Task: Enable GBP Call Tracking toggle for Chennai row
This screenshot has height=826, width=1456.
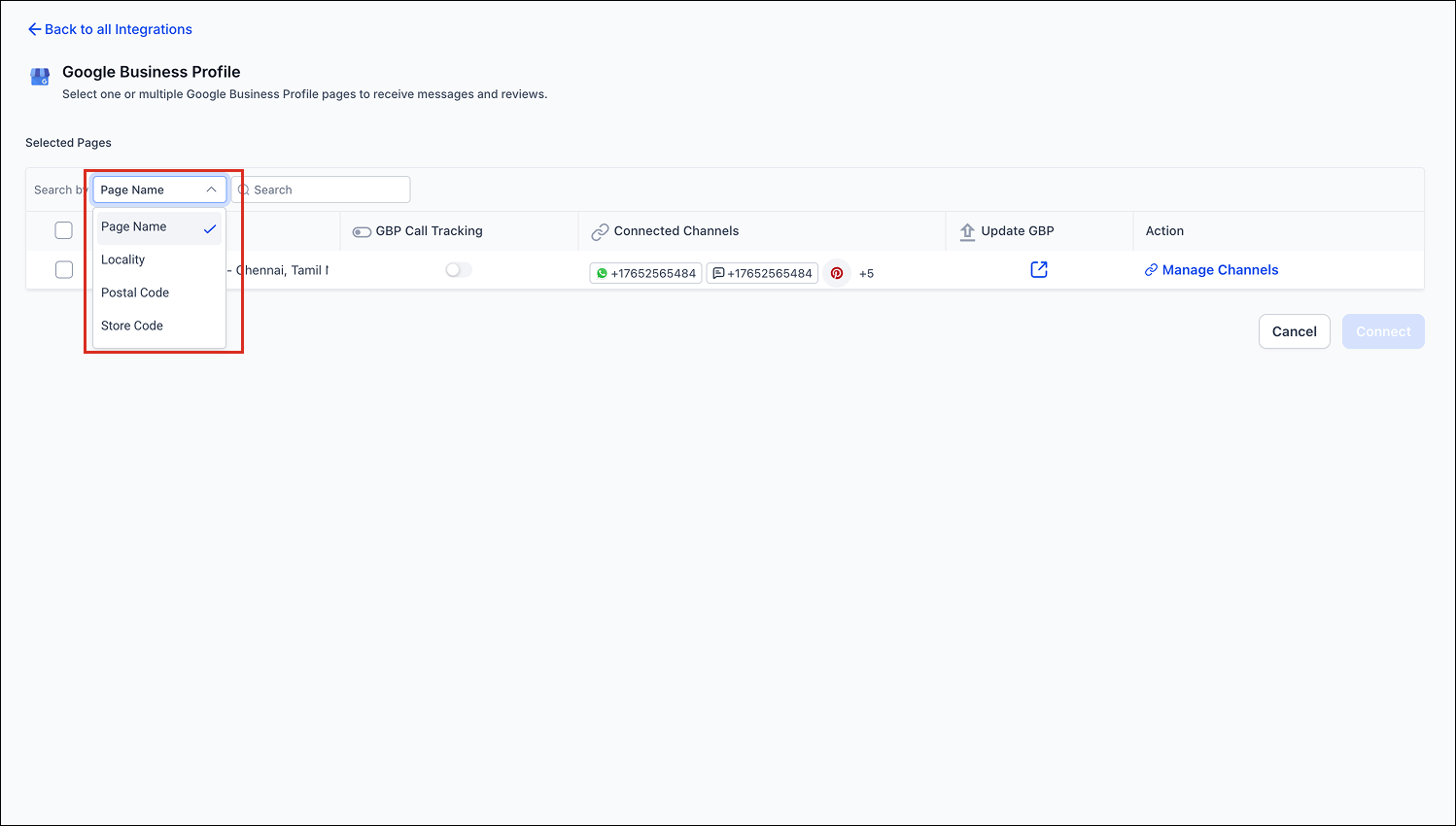Action: click(459, 270)
